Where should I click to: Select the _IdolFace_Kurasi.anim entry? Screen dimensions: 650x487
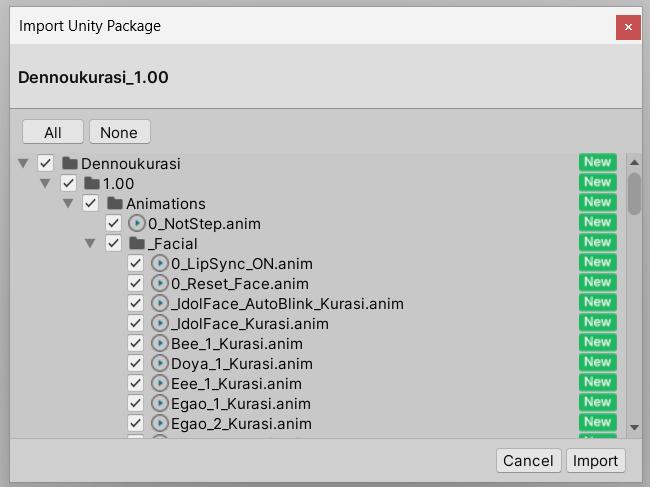coord(250,323)
